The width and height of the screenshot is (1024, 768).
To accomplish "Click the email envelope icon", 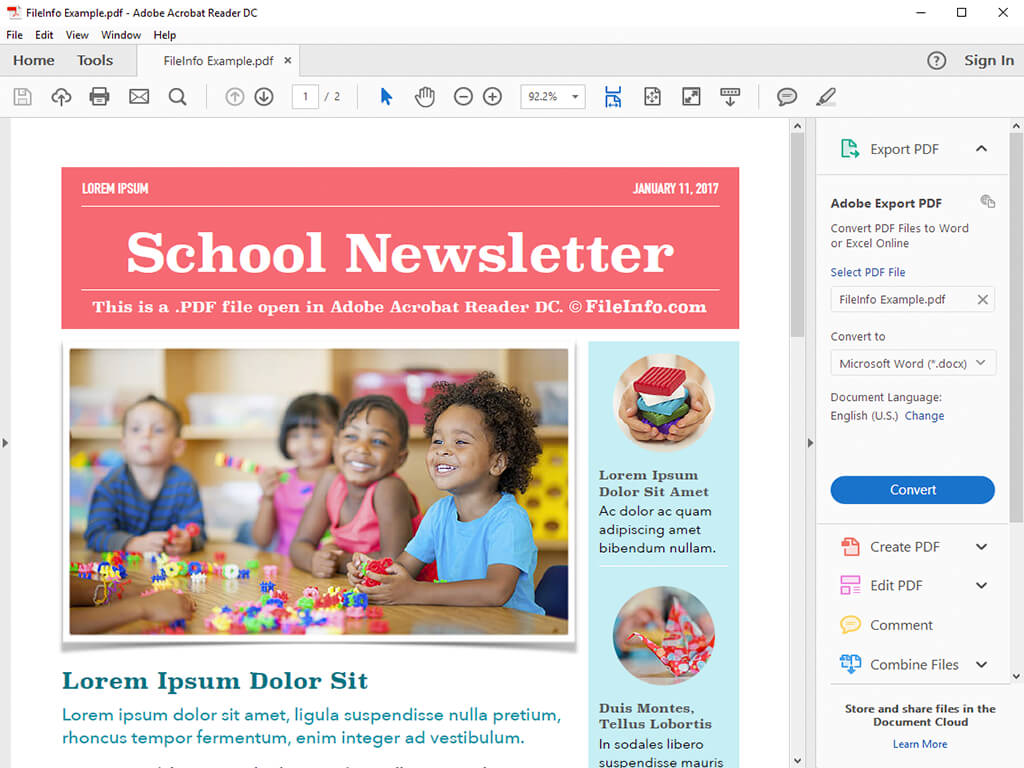I will [x=139, y=97].
